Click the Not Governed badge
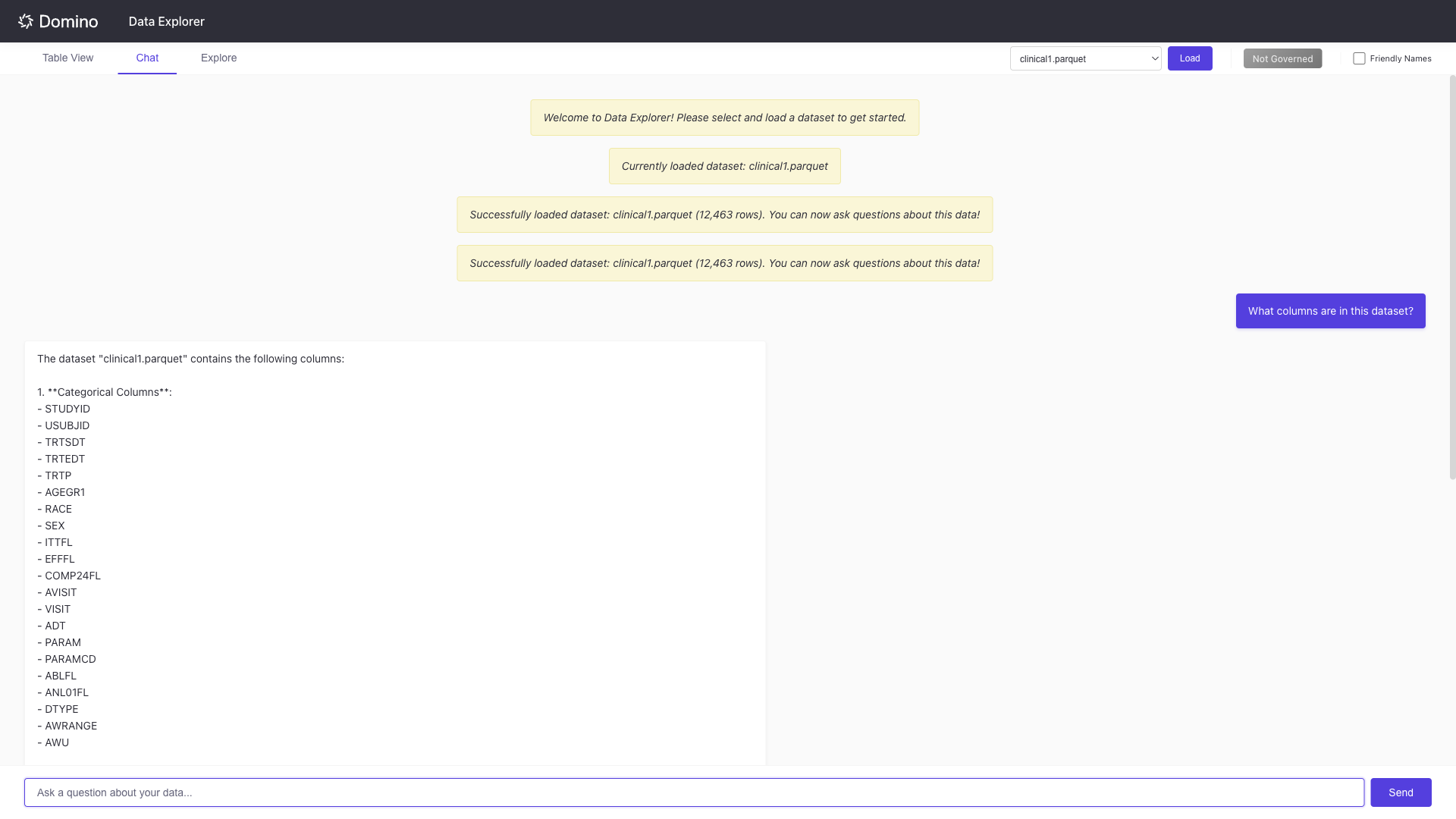 1282,58
